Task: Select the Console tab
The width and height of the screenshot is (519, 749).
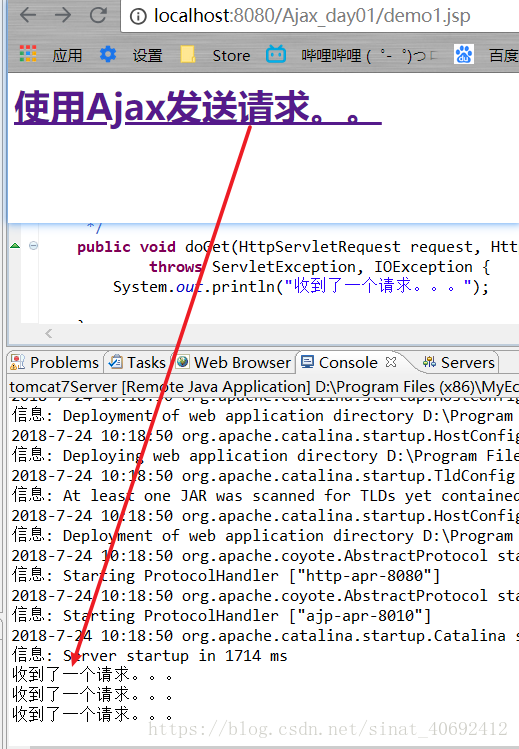Action: coord(339,362)
